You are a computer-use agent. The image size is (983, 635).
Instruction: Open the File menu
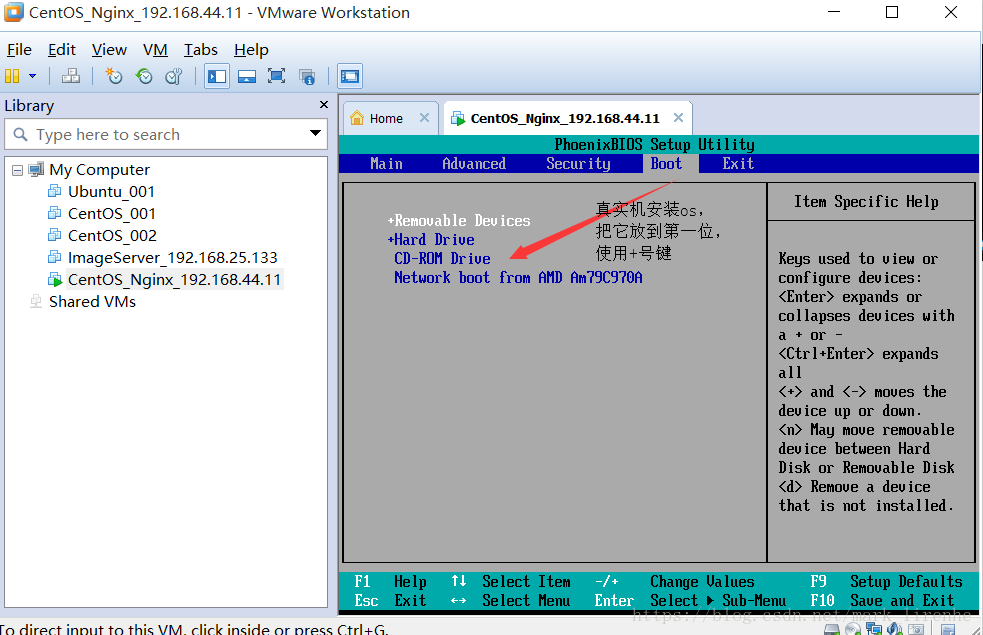tap(19, 50)
